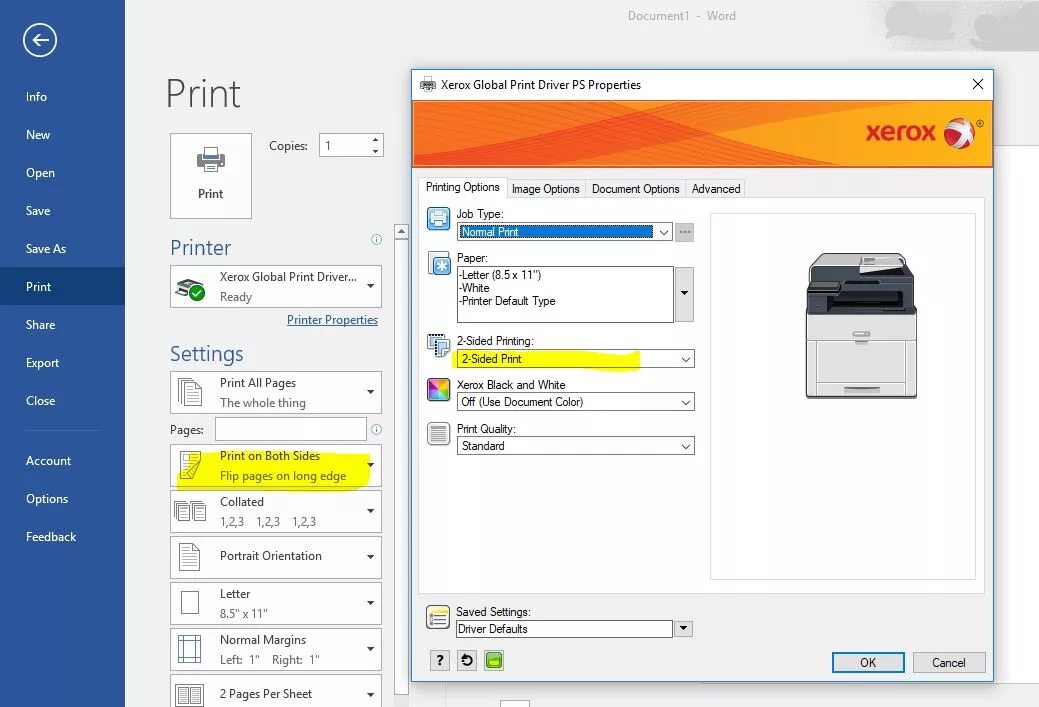Confirm the dialog with OK
The image size is (1039, 707).
[x=868, y=663]
